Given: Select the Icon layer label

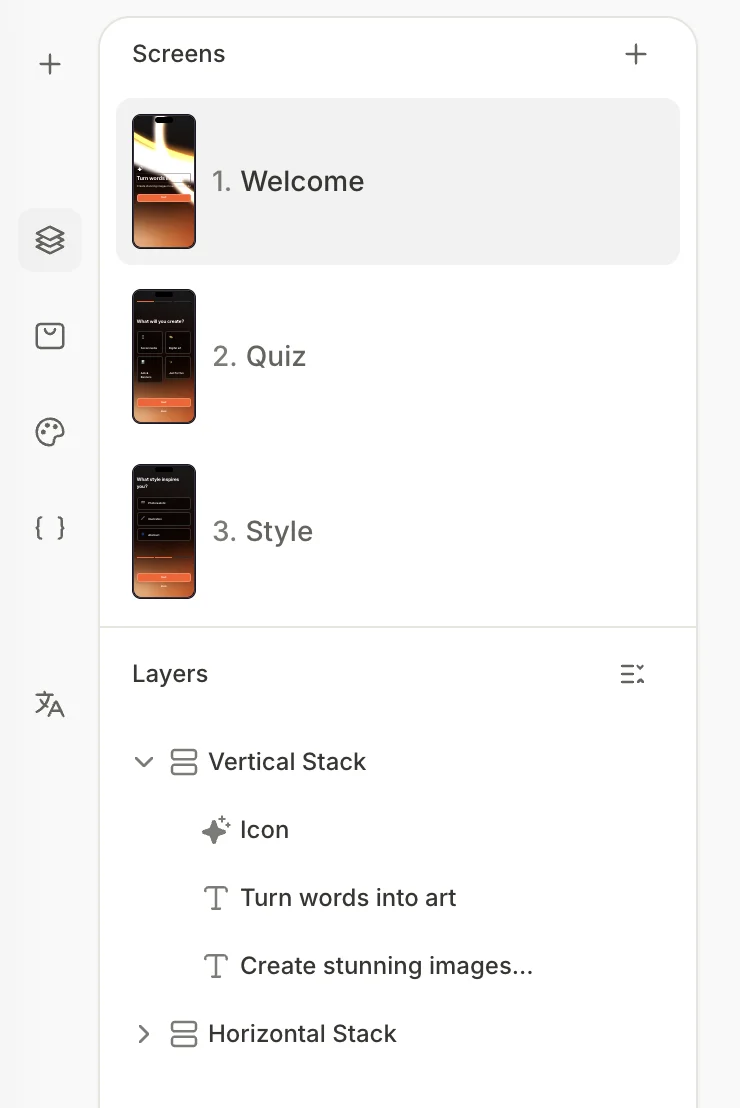Looking at the screenshot, I should point(264,830).
